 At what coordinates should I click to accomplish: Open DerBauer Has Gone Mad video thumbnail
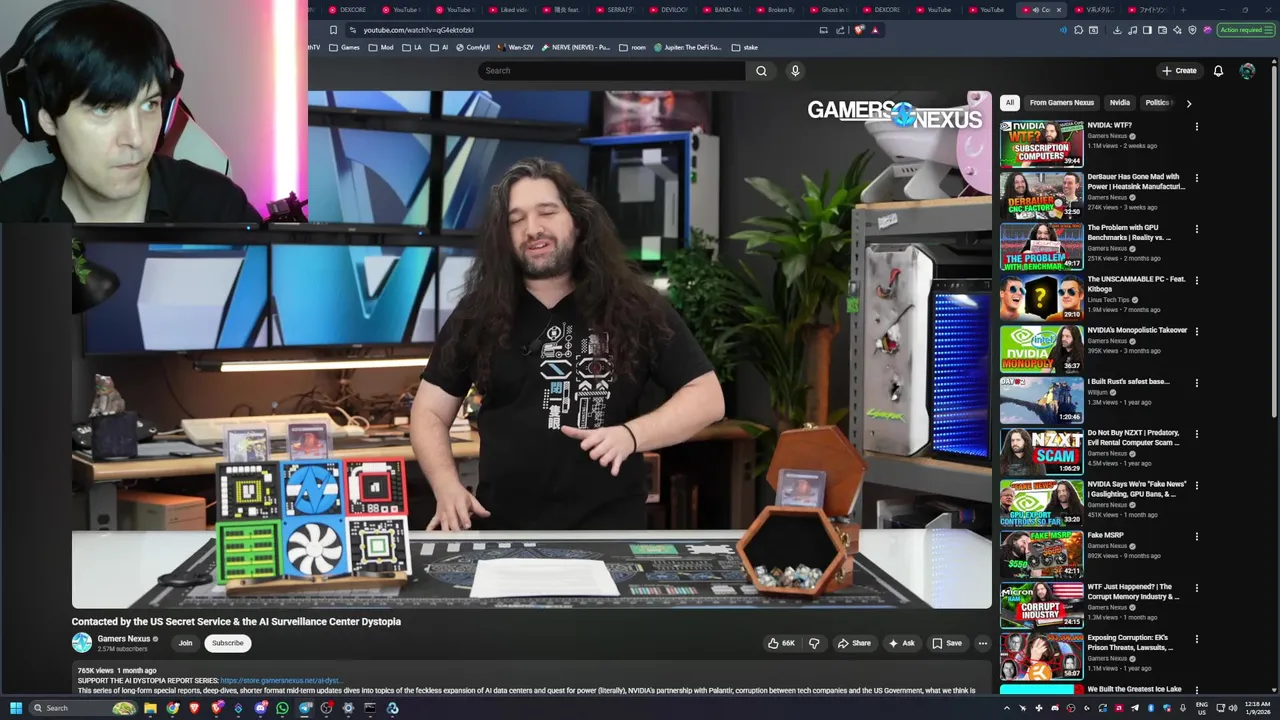tap(1042, 195)
